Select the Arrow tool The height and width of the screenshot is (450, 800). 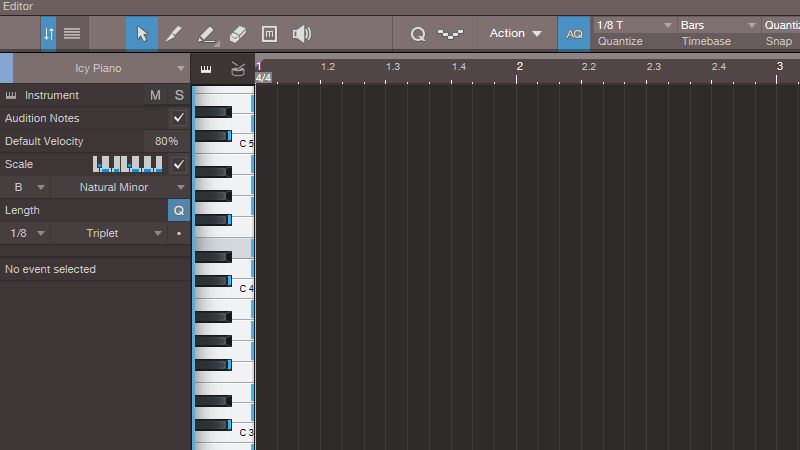[142, 34]
